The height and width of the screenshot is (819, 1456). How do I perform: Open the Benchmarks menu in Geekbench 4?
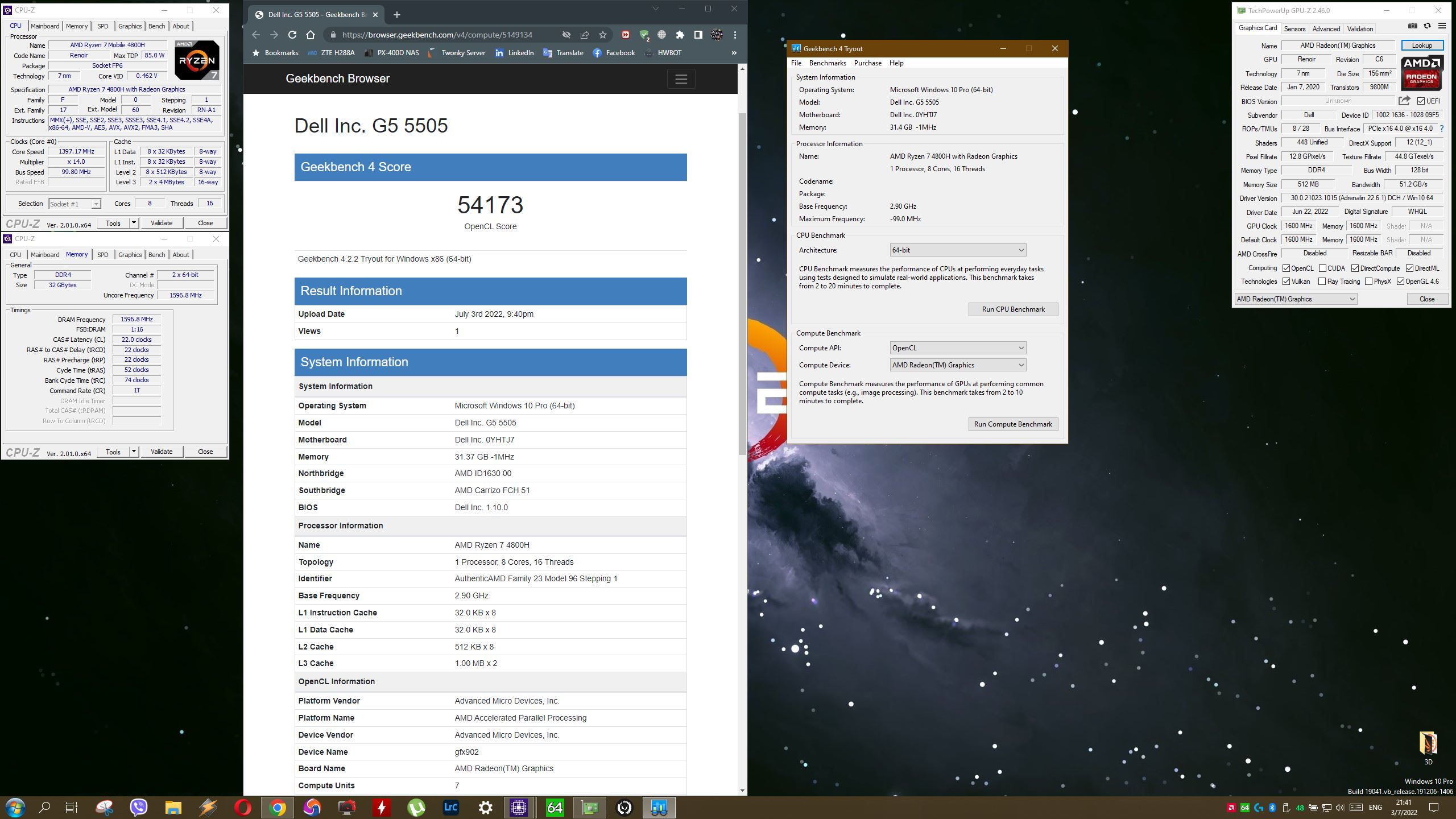pos(828,63)
